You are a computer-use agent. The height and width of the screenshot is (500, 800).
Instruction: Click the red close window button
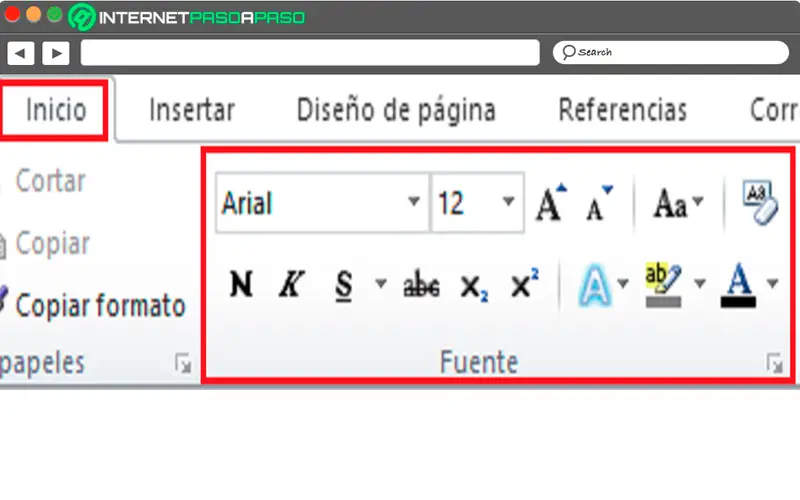point(12,14)
